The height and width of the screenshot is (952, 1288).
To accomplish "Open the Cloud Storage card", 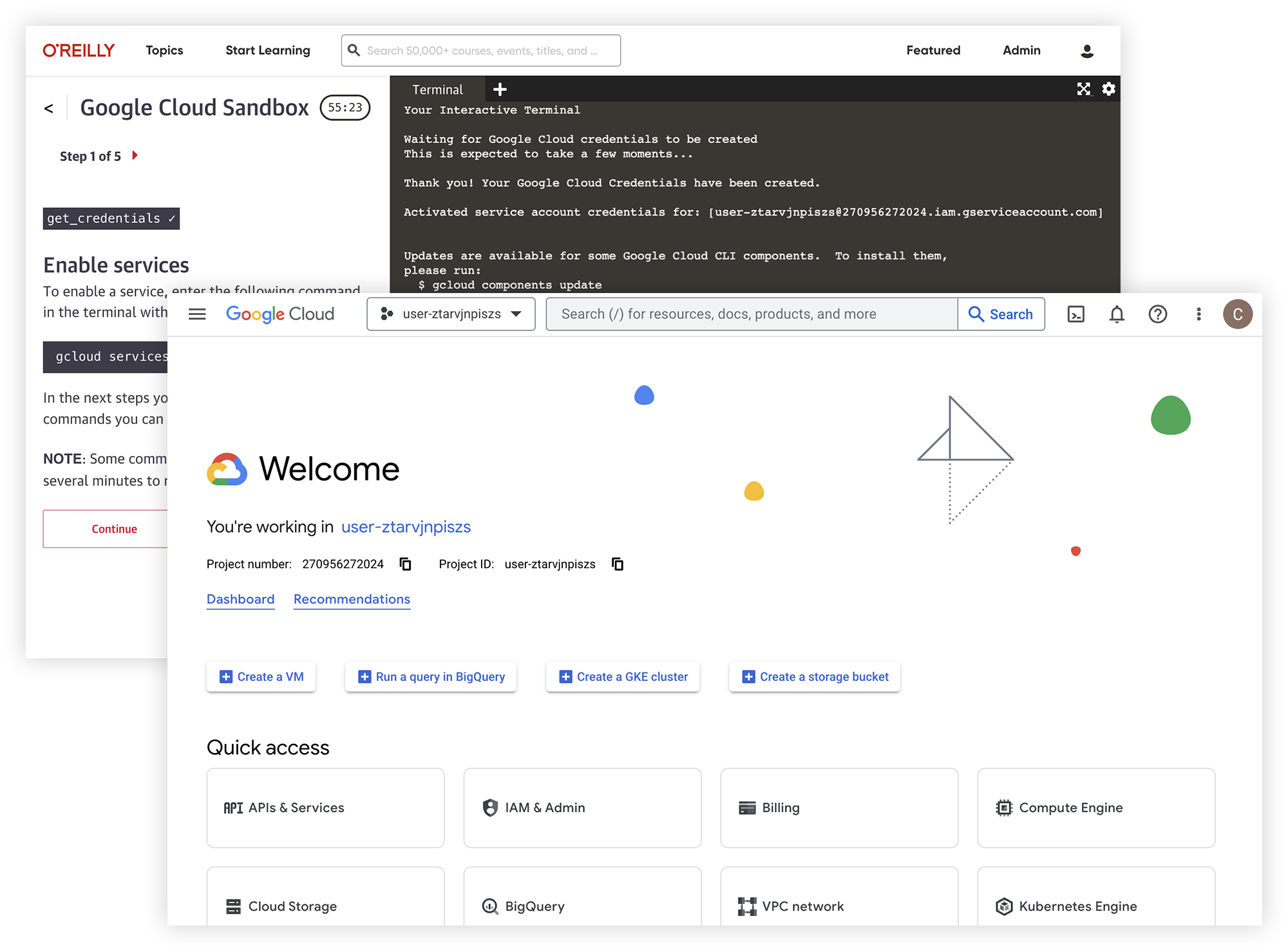I will pyautogui.click(x=325, y=897).
